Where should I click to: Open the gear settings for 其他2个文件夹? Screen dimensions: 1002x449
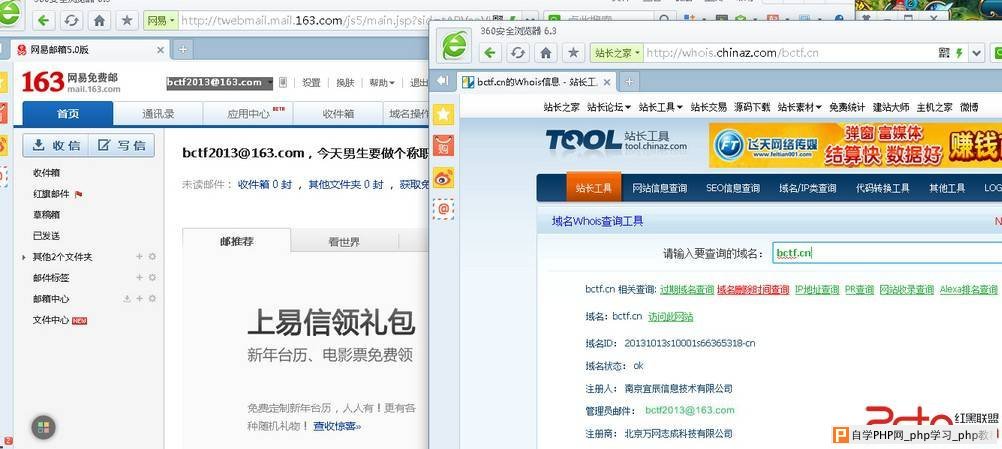(152, 257)
